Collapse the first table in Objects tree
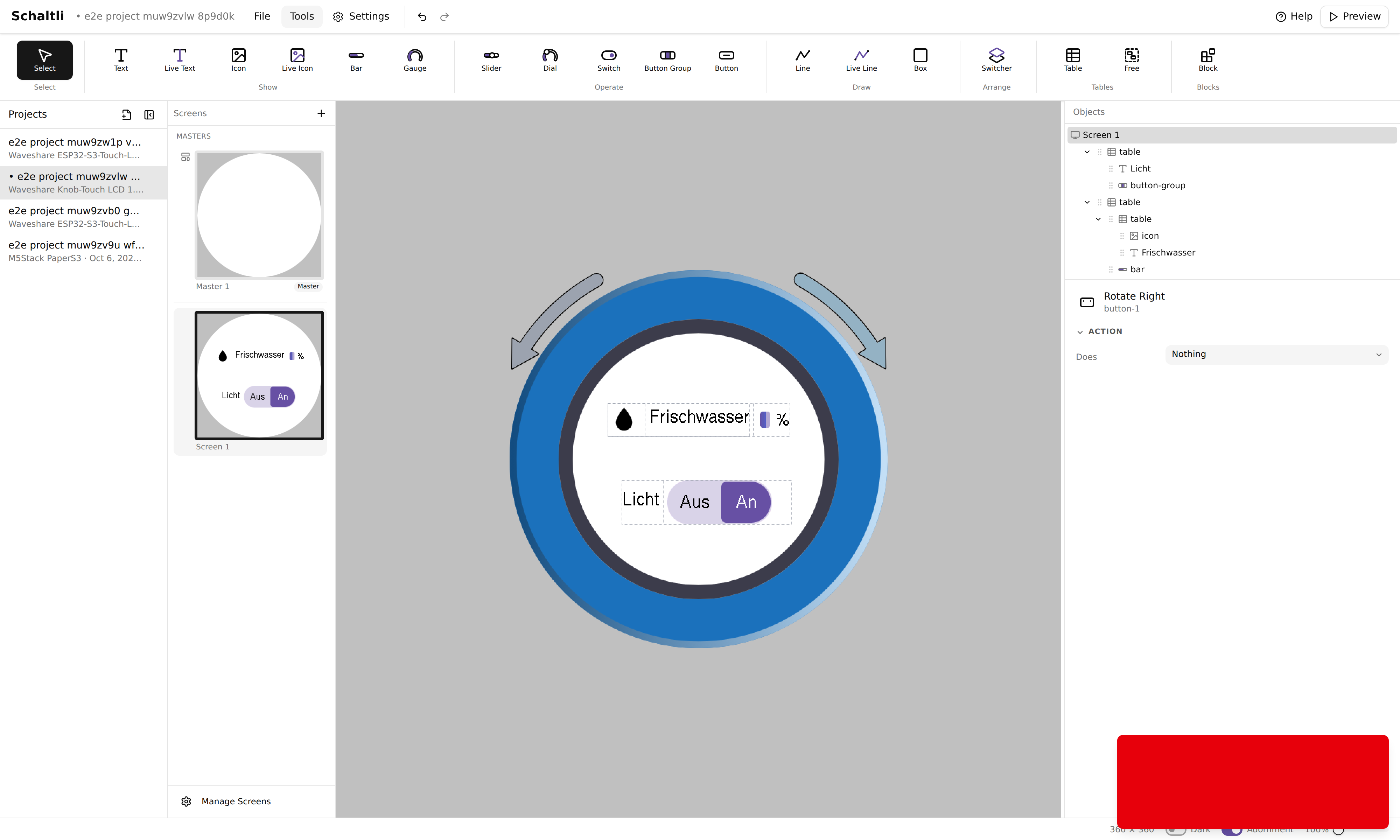The width and height of the screenshot is (1400, 840). click(x=1086, y=152)
